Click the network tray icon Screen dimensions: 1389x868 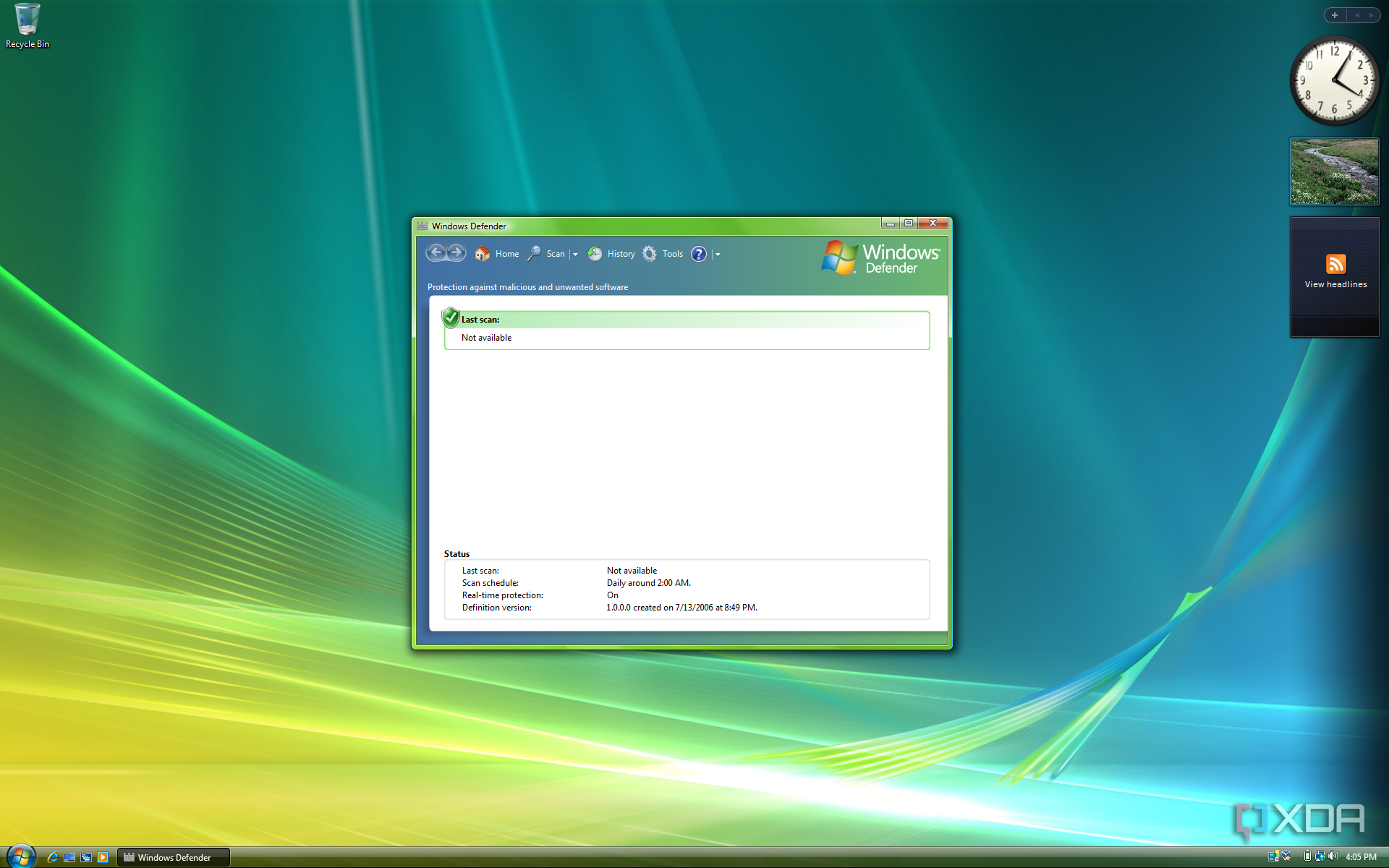point(1320,856)
